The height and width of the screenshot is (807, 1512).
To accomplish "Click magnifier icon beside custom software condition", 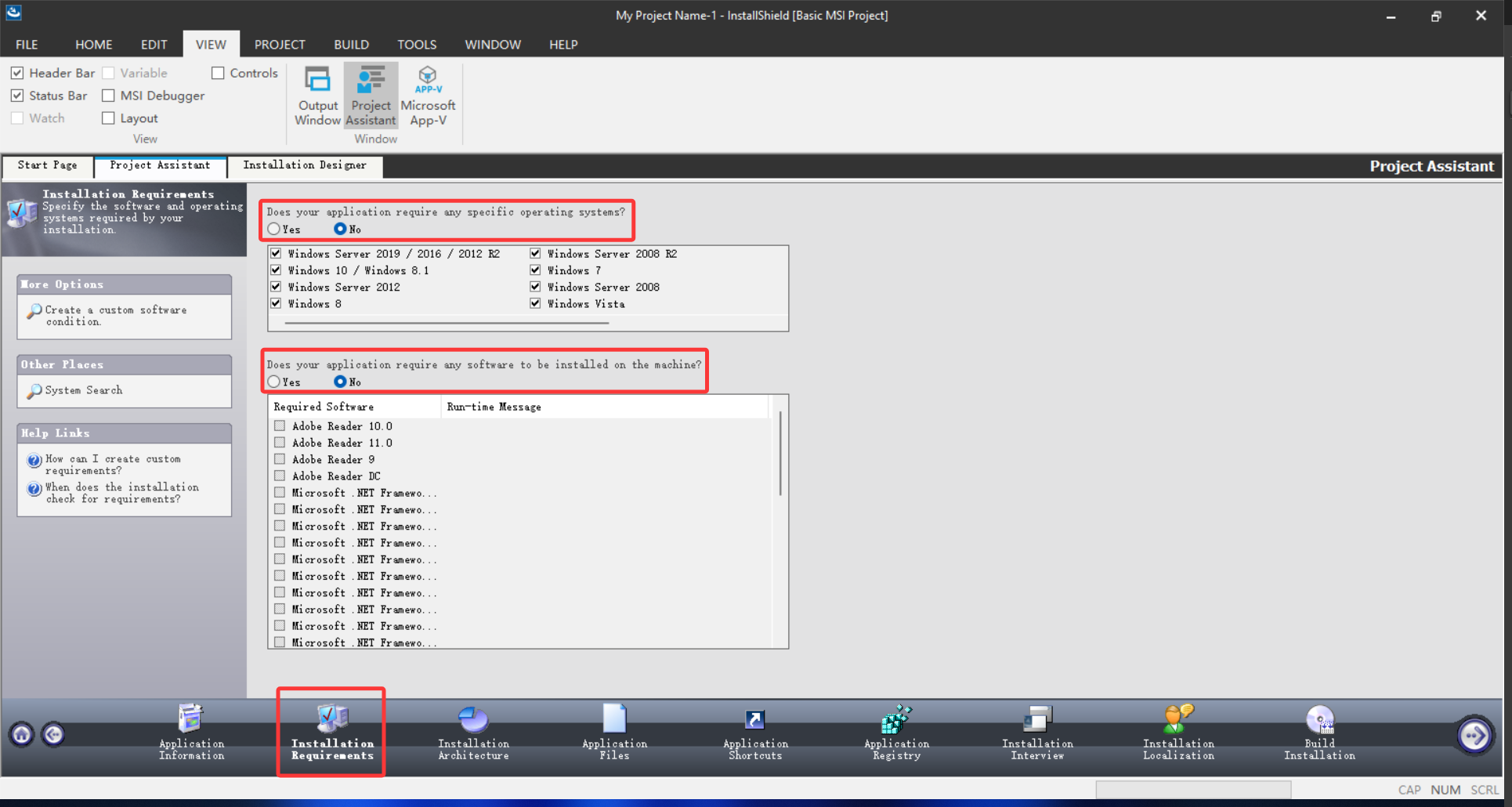I will pos(34,311).
